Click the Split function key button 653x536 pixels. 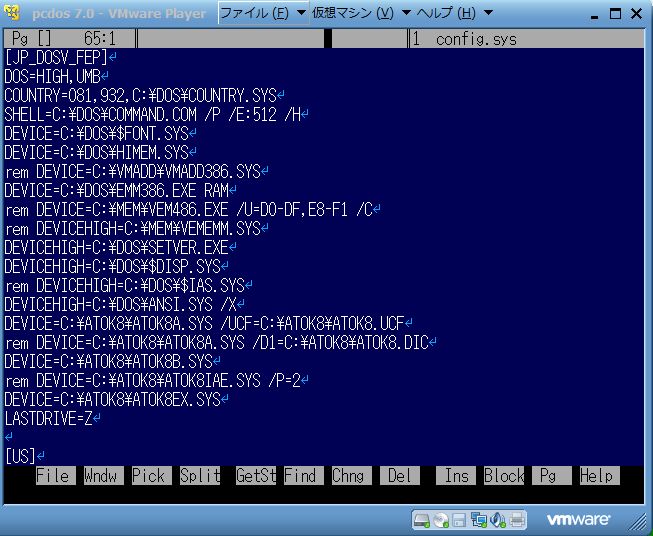pyautogui.click(x=200, y=476)
